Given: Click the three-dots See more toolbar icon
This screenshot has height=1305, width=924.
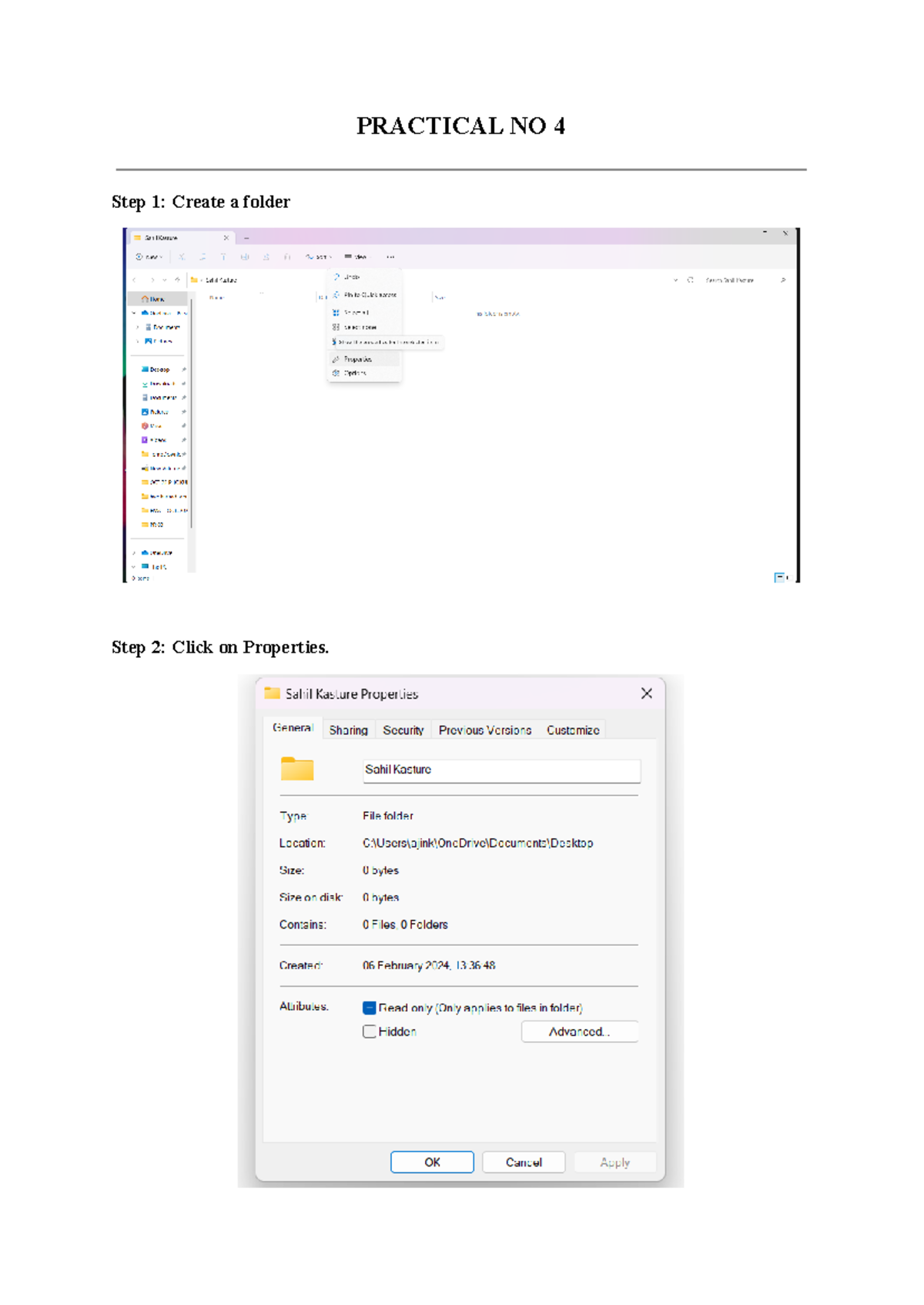Looking at the screenshot, I should (x=390, y=257).
